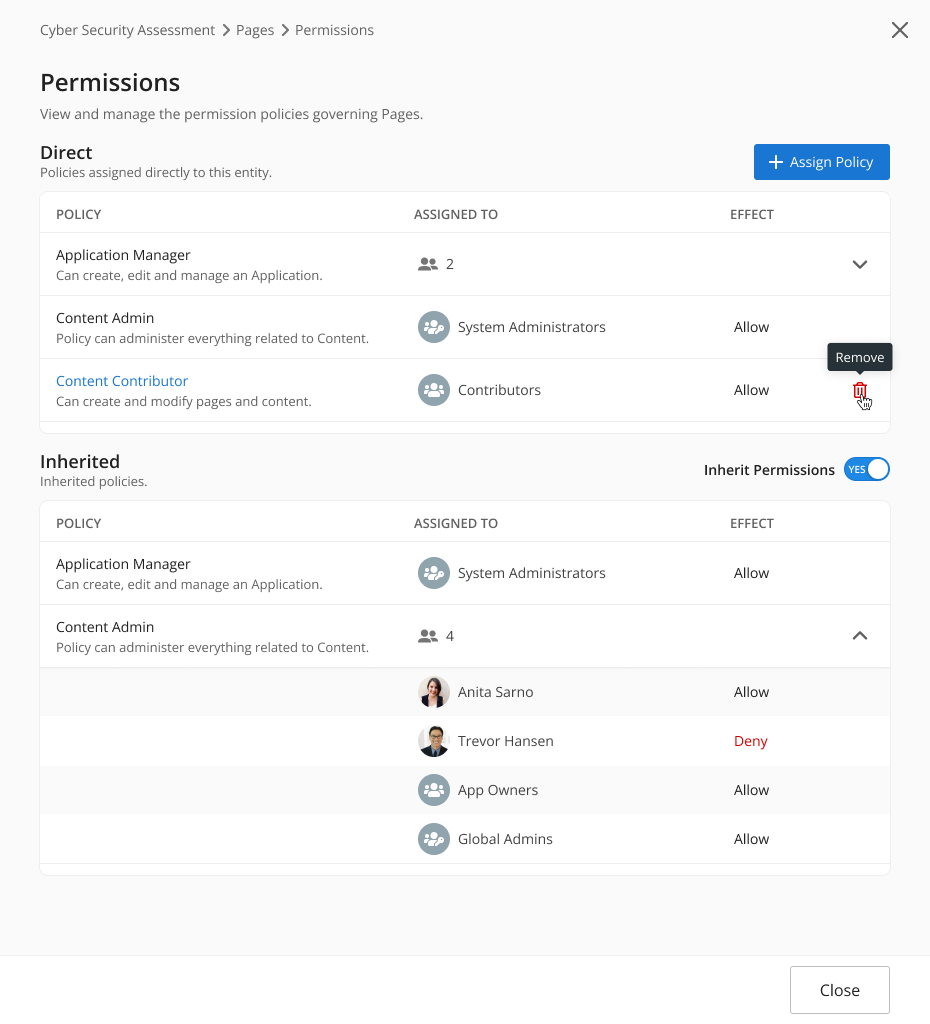Go to Cyber Security Assessment breadcrumb
Image resolution: width=930 pixels, height=1024 pixels.
tap(127, 30)
